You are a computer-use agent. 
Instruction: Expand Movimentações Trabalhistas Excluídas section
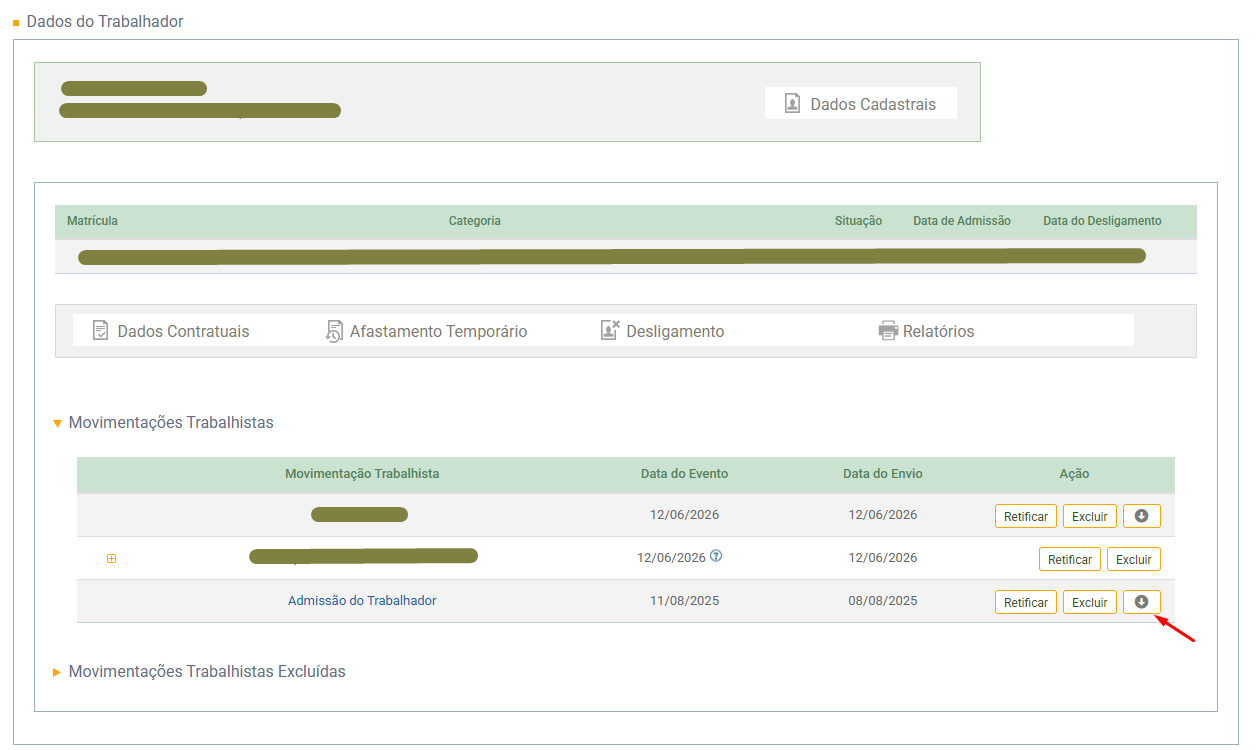tap(57, 672)
